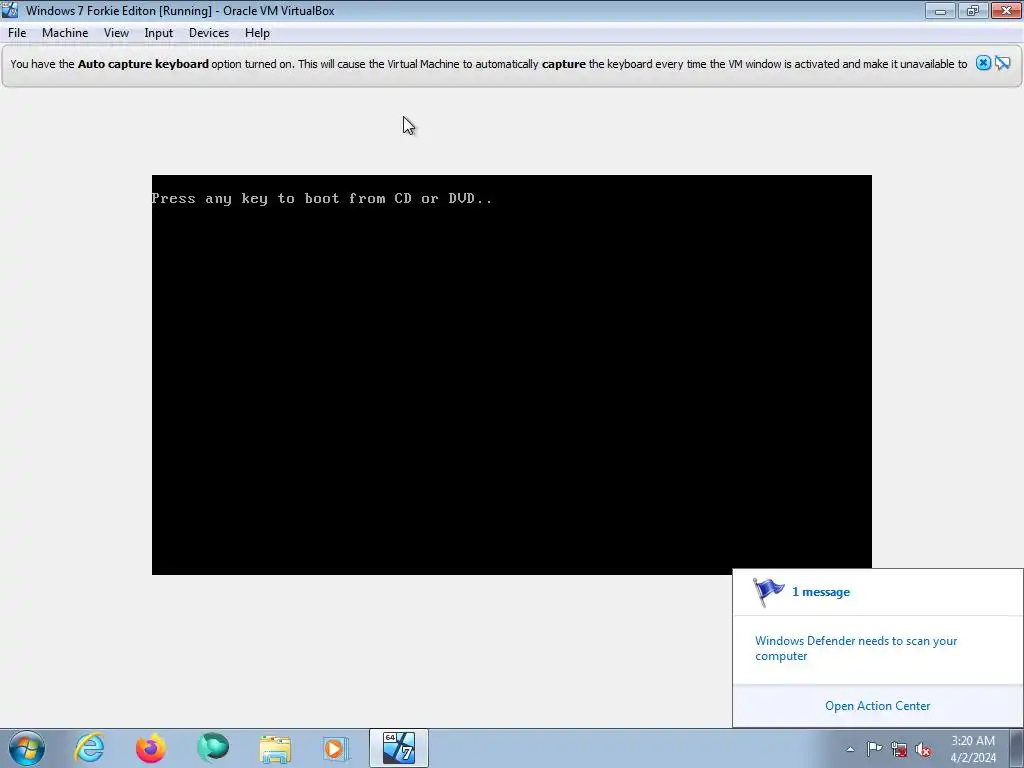The width and height of the screenshot is (1024, 768).
Task: Suppress the notification with the crossed-out message icon
Action: coord(1003,63)
